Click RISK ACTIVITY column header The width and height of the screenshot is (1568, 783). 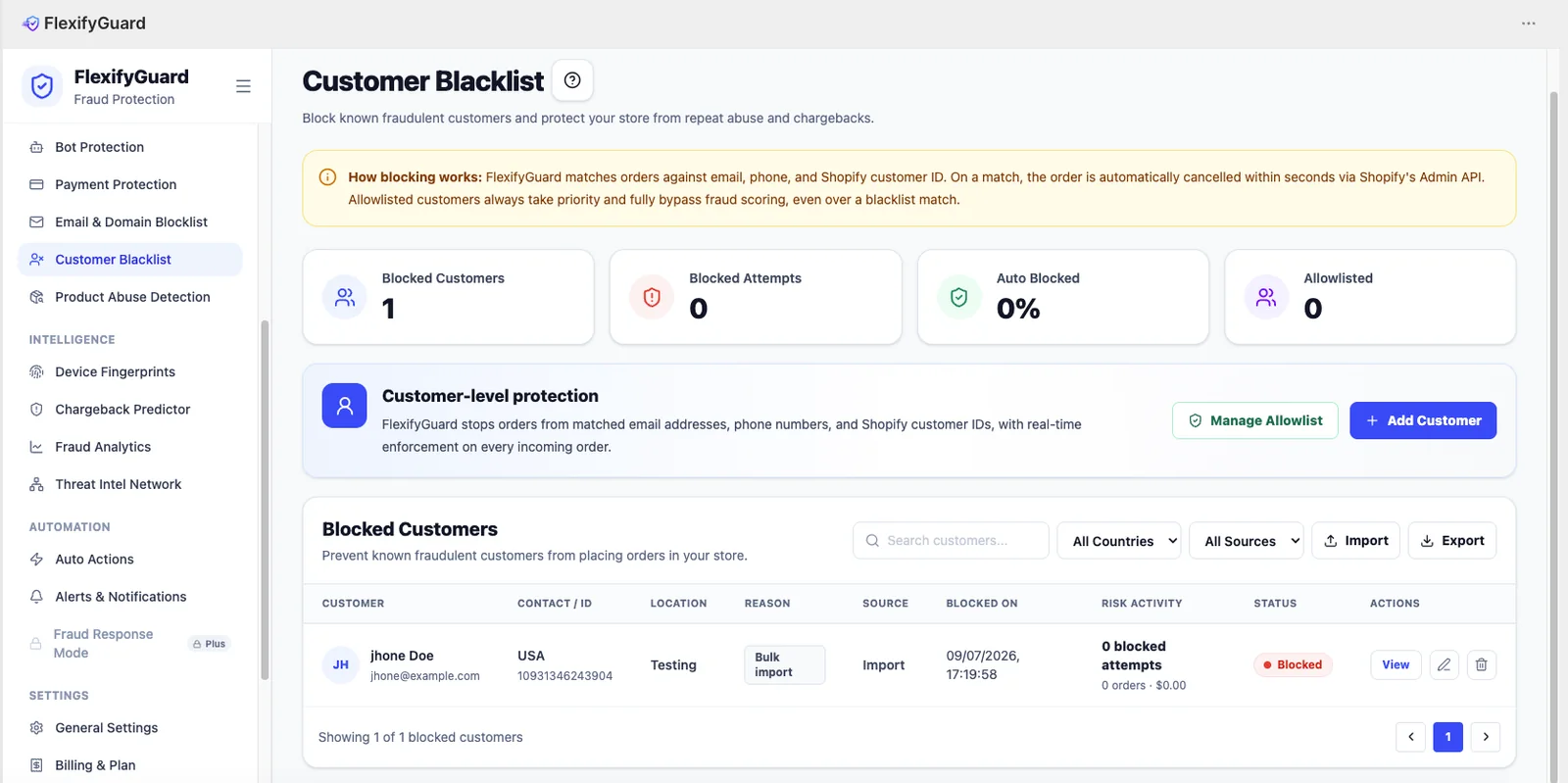tap(1142, 604)
